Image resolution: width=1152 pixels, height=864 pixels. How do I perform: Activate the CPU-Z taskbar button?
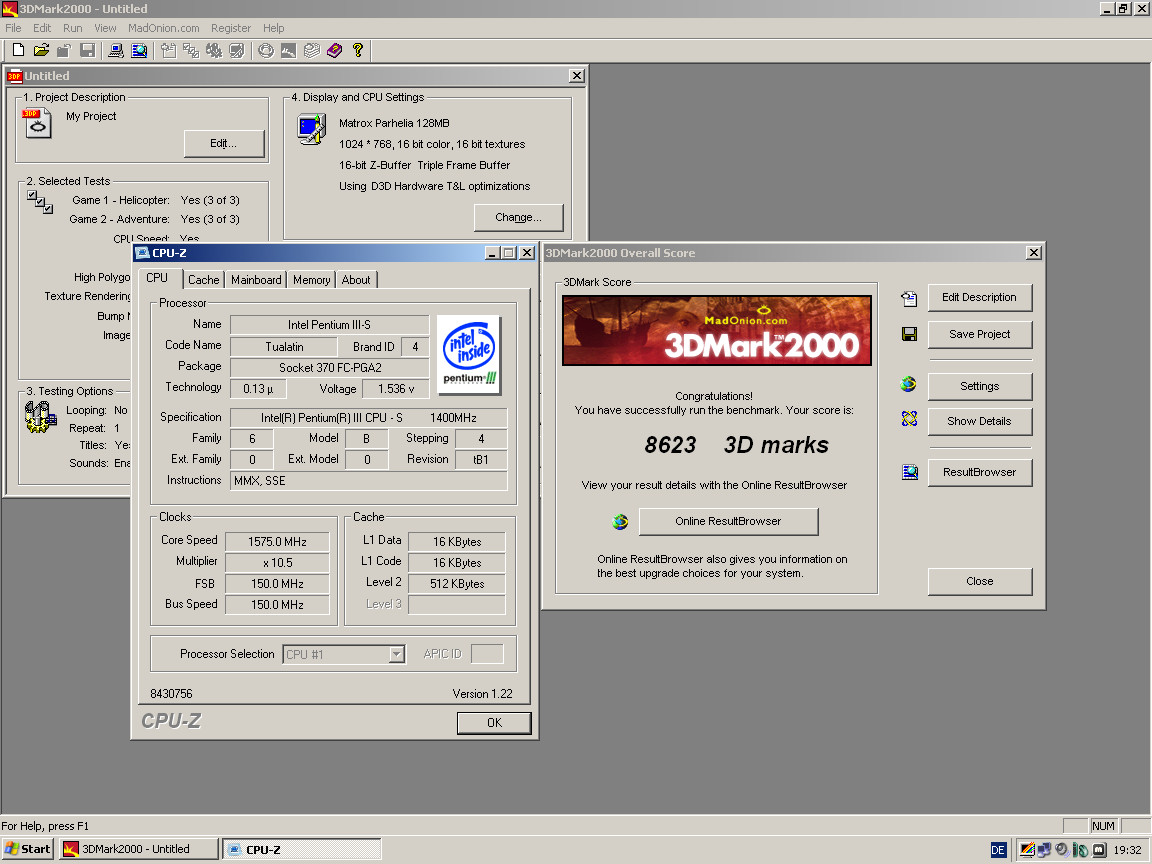302,849
